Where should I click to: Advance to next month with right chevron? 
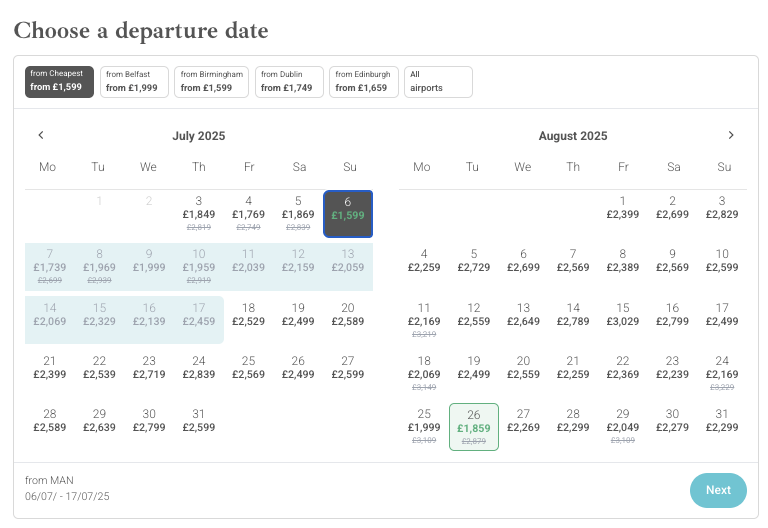pos(731,135)
